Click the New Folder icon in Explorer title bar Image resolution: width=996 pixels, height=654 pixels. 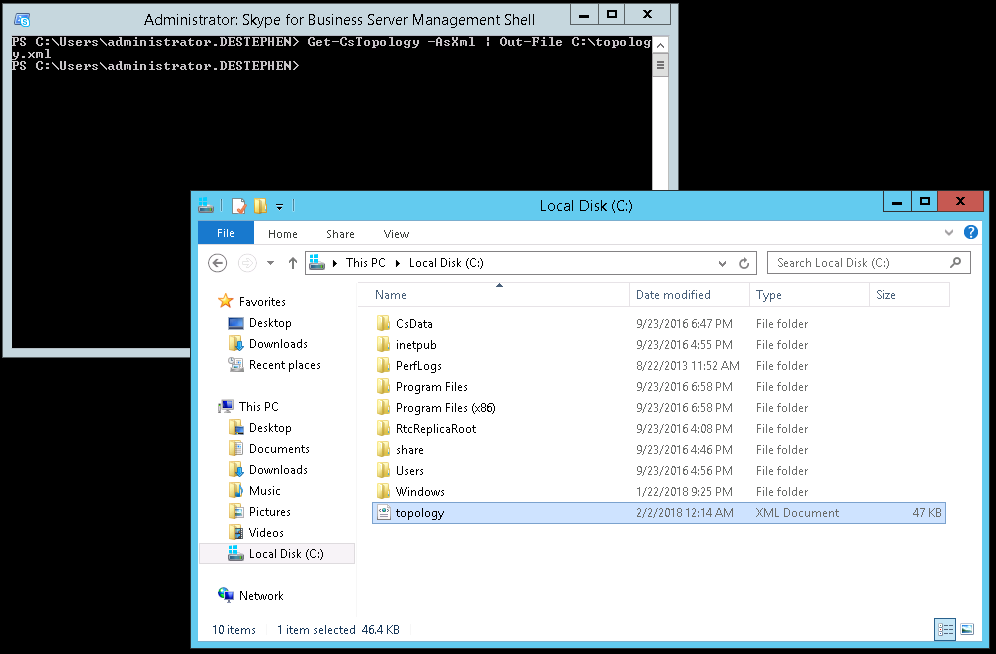click(260, 206)
